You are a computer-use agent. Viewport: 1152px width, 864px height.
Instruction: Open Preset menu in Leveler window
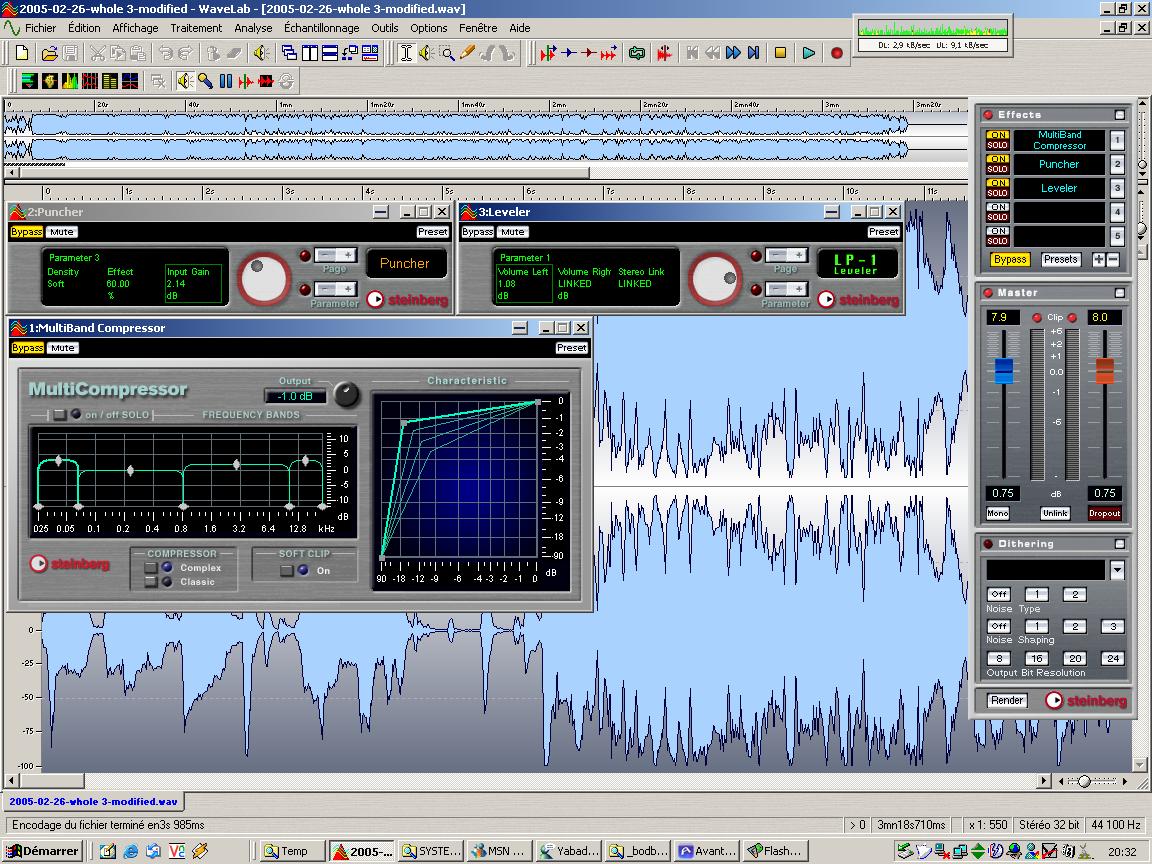[883, 232]
